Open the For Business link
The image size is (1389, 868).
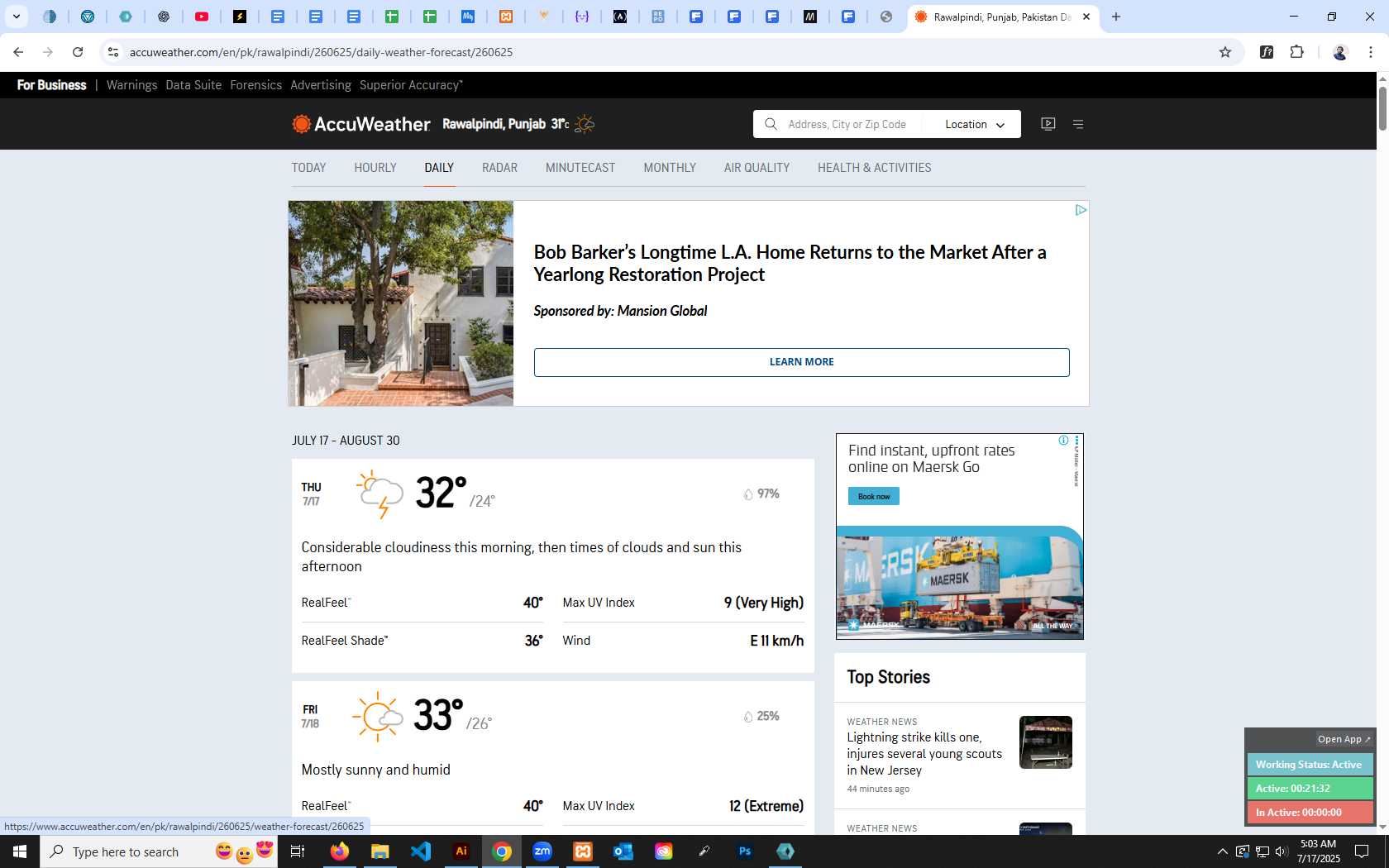point(51,85)
